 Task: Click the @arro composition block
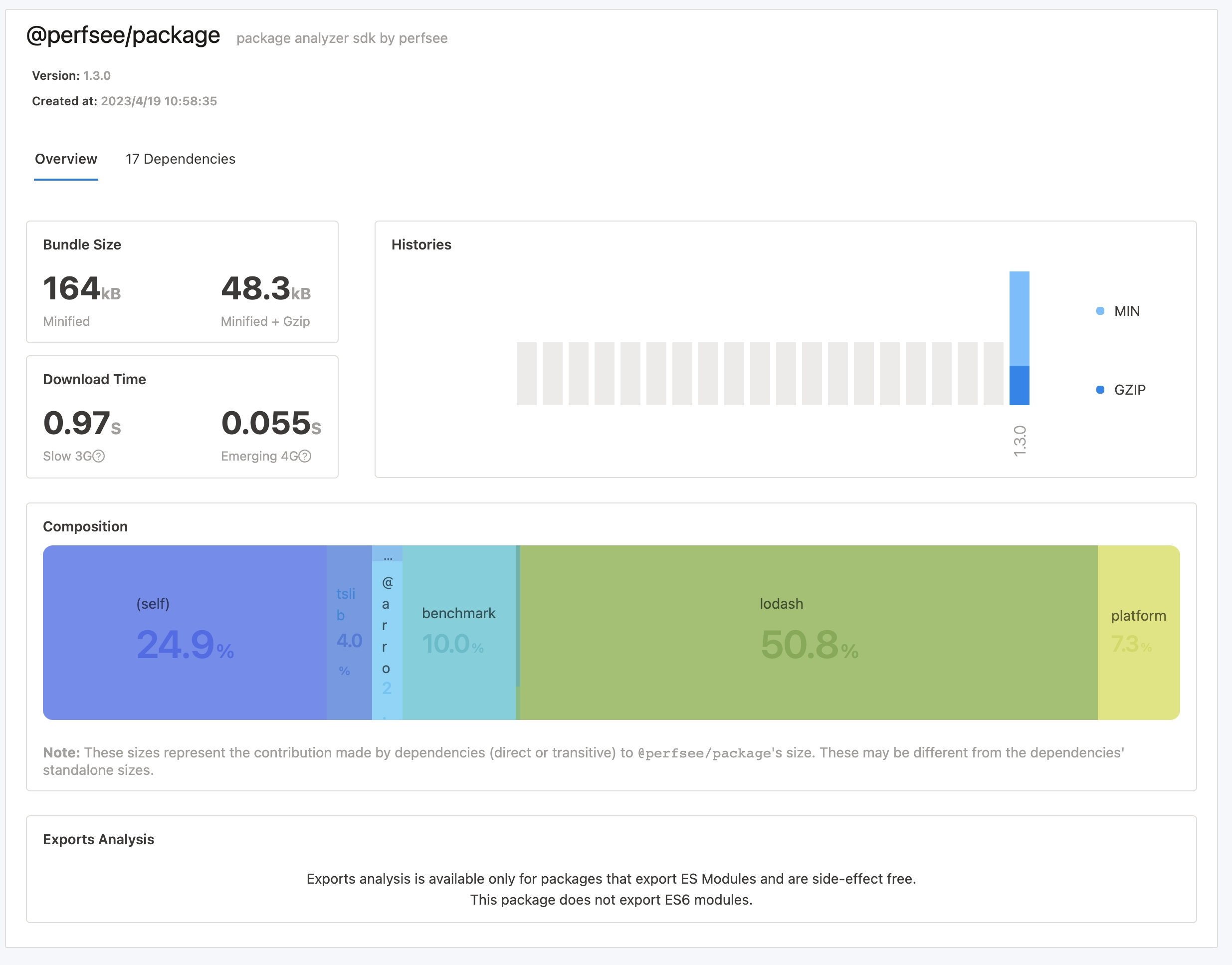point(387,640)
